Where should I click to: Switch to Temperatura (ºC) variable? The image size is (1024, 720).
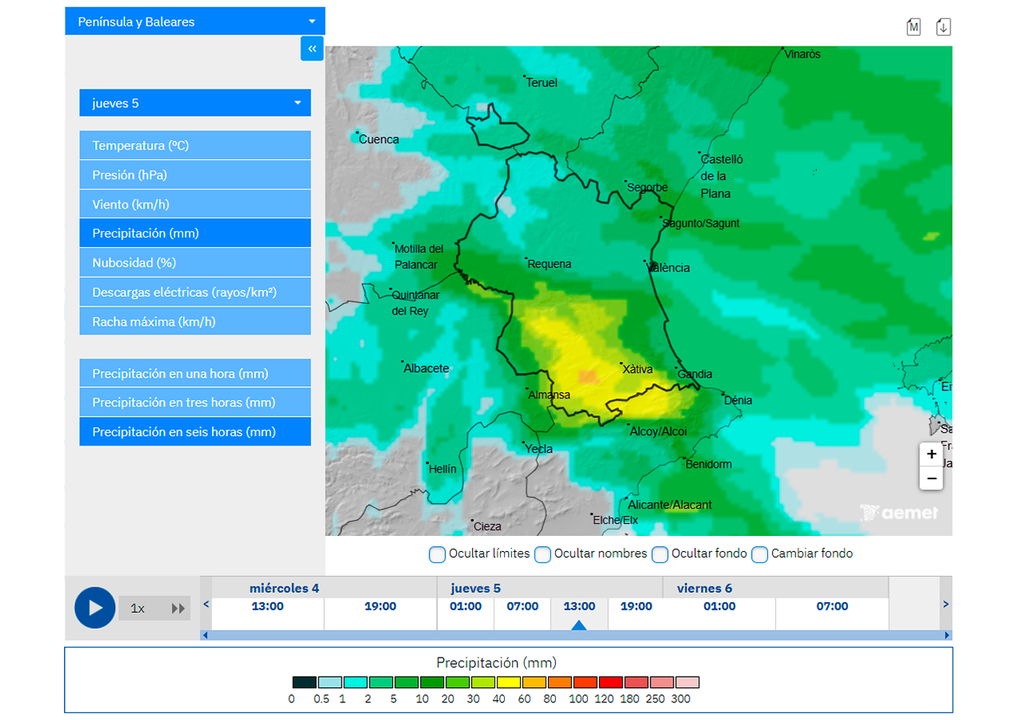194,145
